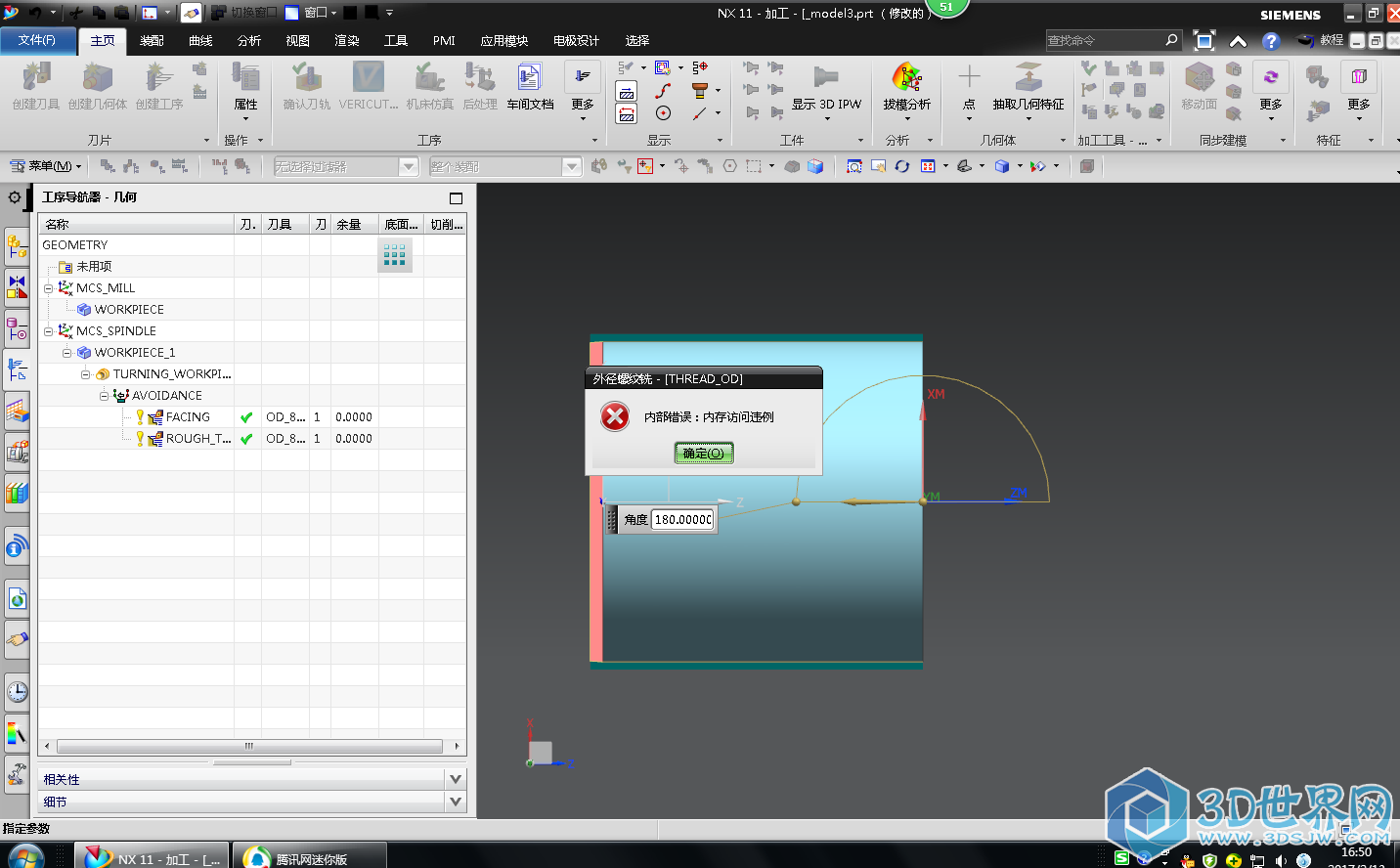This screenshot has height=868, width=1400.
Task: Click the help question mark icon
Action: point(1270,41)
